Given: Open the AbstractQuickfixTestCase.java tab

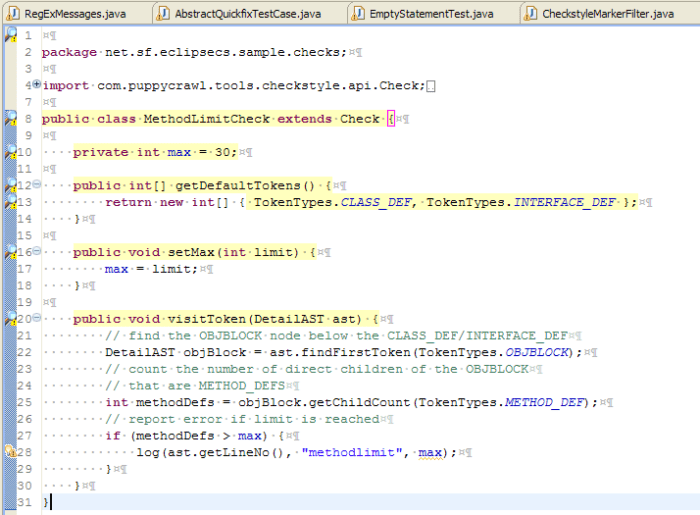Looking at the screenshot, I should coord(248,14).
